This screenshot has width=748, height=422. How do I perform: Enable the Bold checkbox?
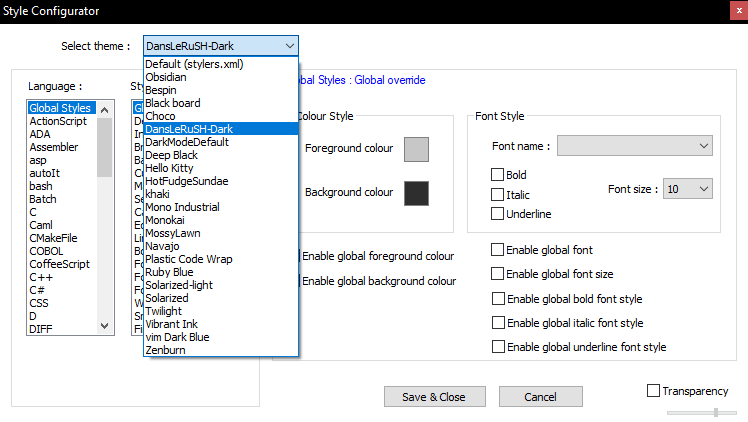497,175
